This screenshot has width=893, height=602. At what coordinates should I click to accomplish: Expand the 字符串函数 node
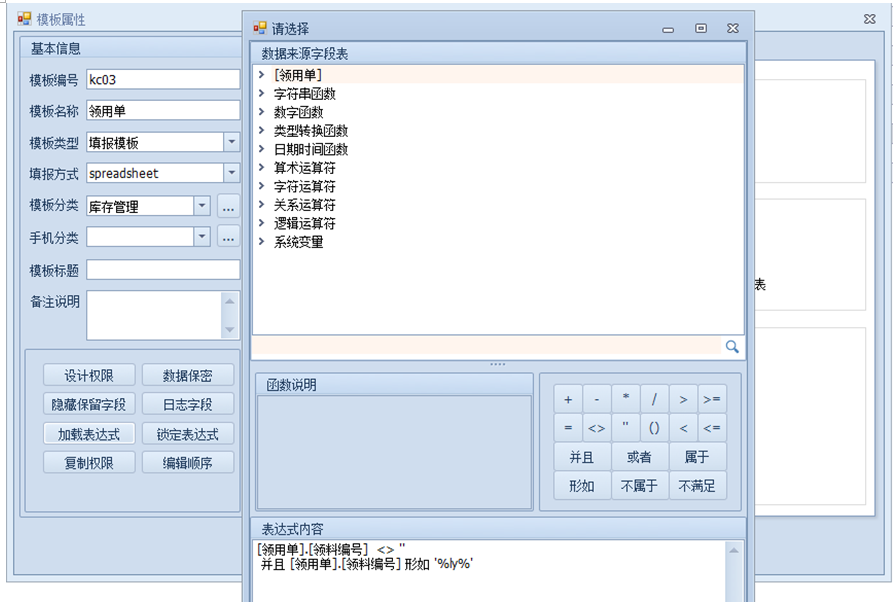click(261, 94)
